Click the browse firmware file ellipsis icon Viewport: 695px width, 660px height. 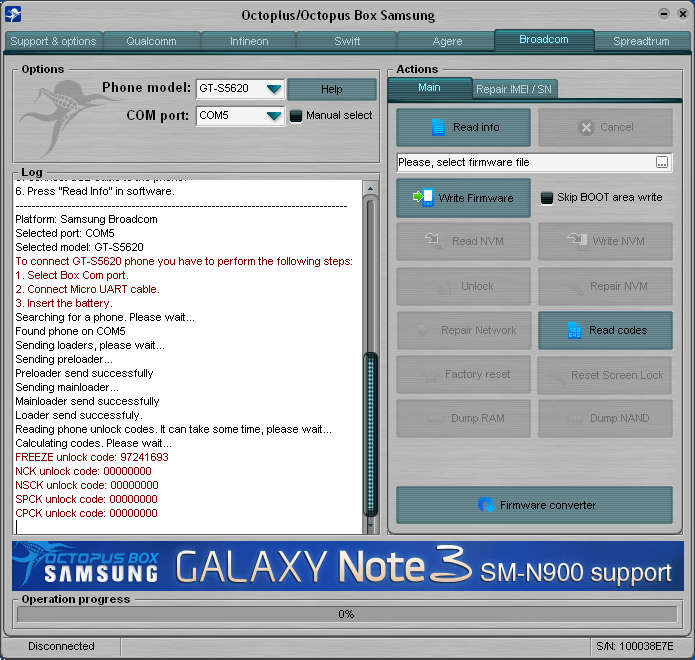(662, 162)
